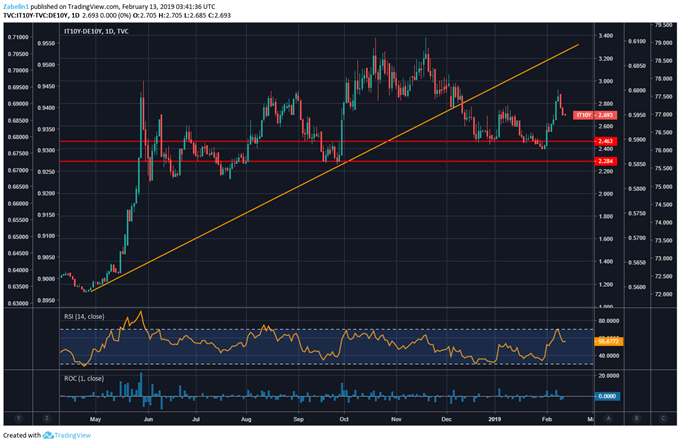Viewport: 680px width, 444px height.
Task: Click the 79.000 value on the far-right axis
Action: pyautogui.click(x=664, y=43)
